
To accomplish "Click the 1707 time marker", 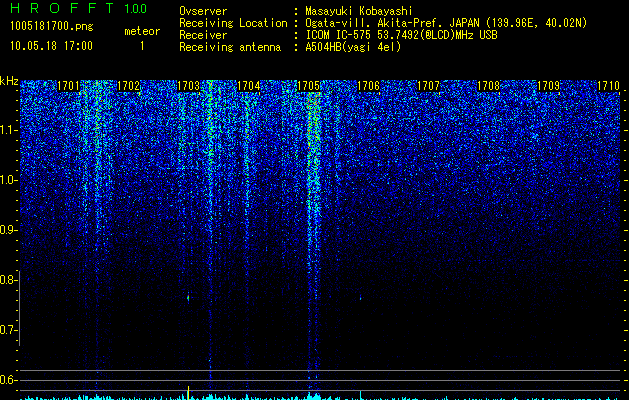I will pyautogui.click(x=428, y=86).
